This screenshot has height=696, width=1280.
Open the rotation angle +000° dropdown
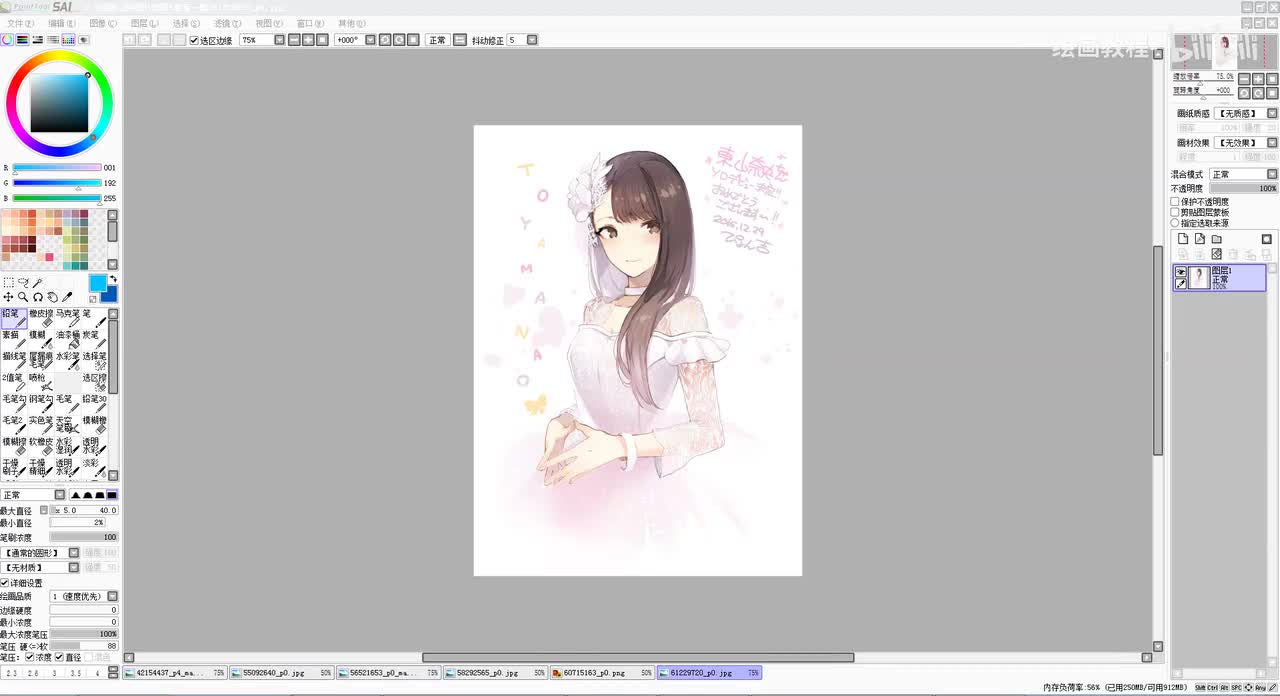pyautogui.click(x=370, y=40)
